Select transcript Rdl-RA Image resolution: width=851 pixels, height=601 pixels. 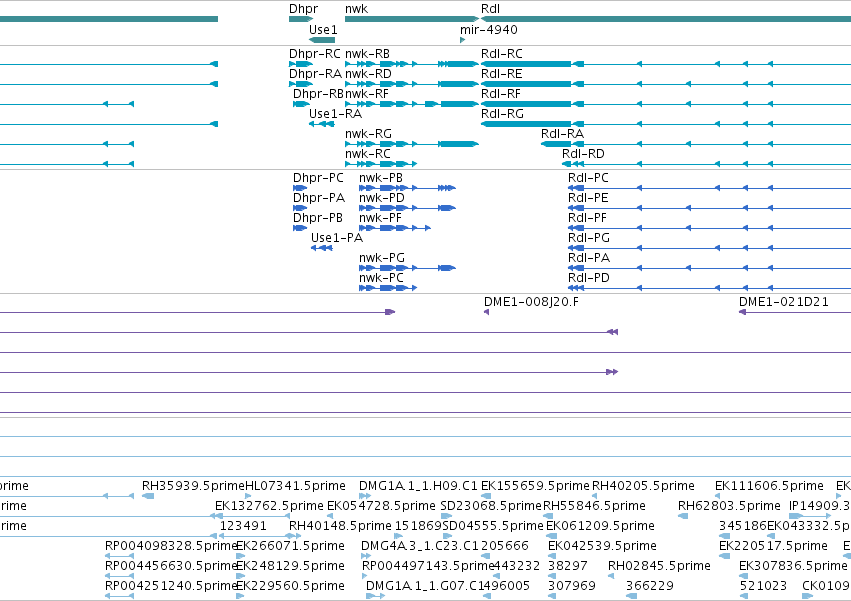562,134
